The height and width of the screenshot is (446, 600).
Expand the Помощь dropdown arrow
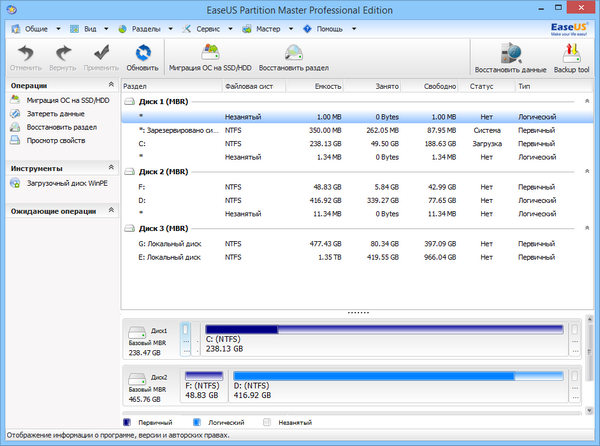click(354, 29)
